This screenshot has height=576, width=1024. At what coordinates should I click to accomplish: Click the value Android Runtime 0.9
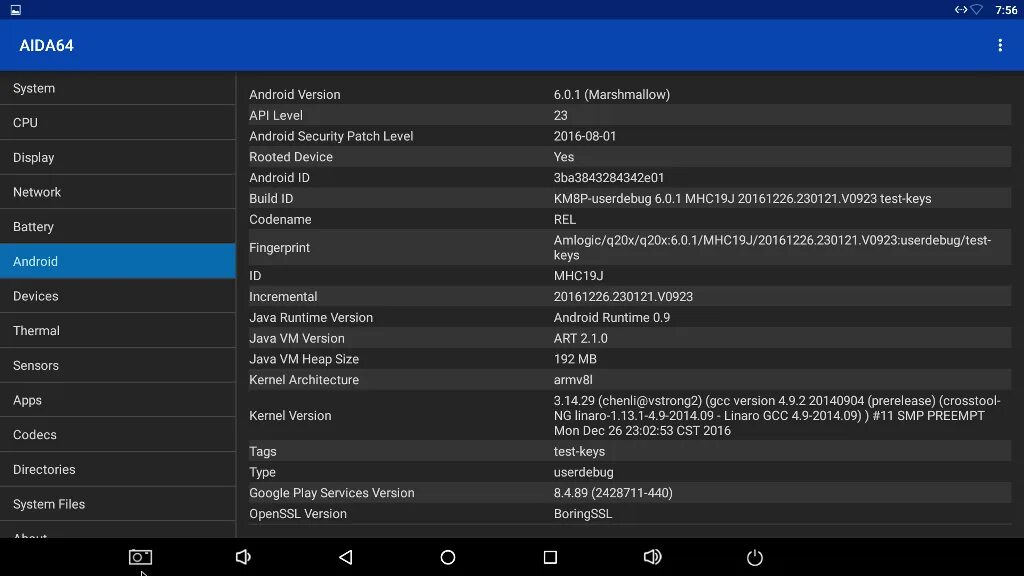point(612,317)
